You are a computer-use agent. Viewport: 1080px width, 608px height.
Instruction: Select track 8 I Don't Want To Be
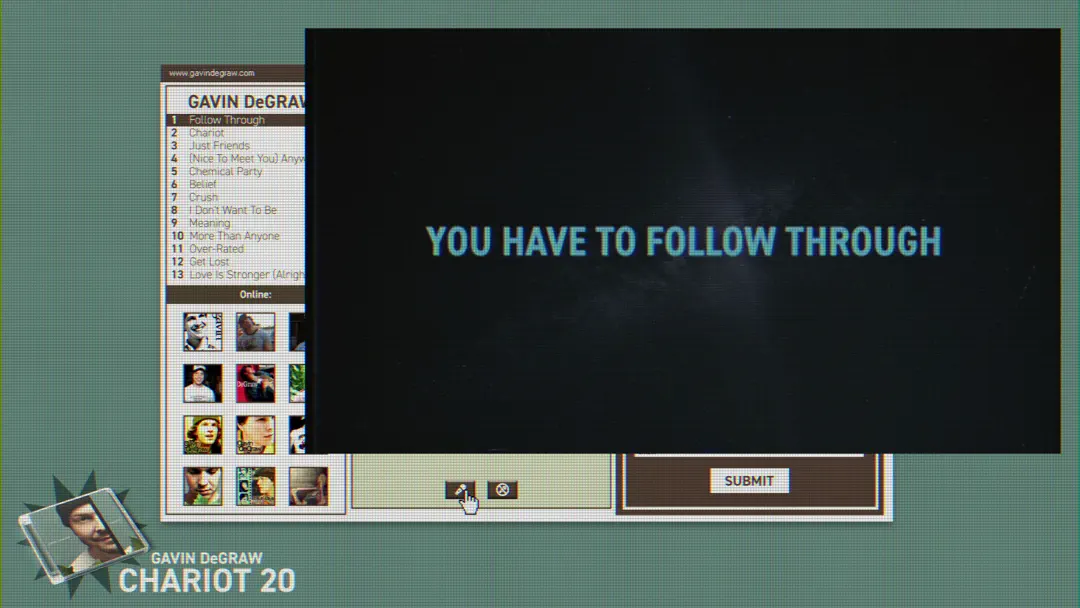tap(236, 210)
